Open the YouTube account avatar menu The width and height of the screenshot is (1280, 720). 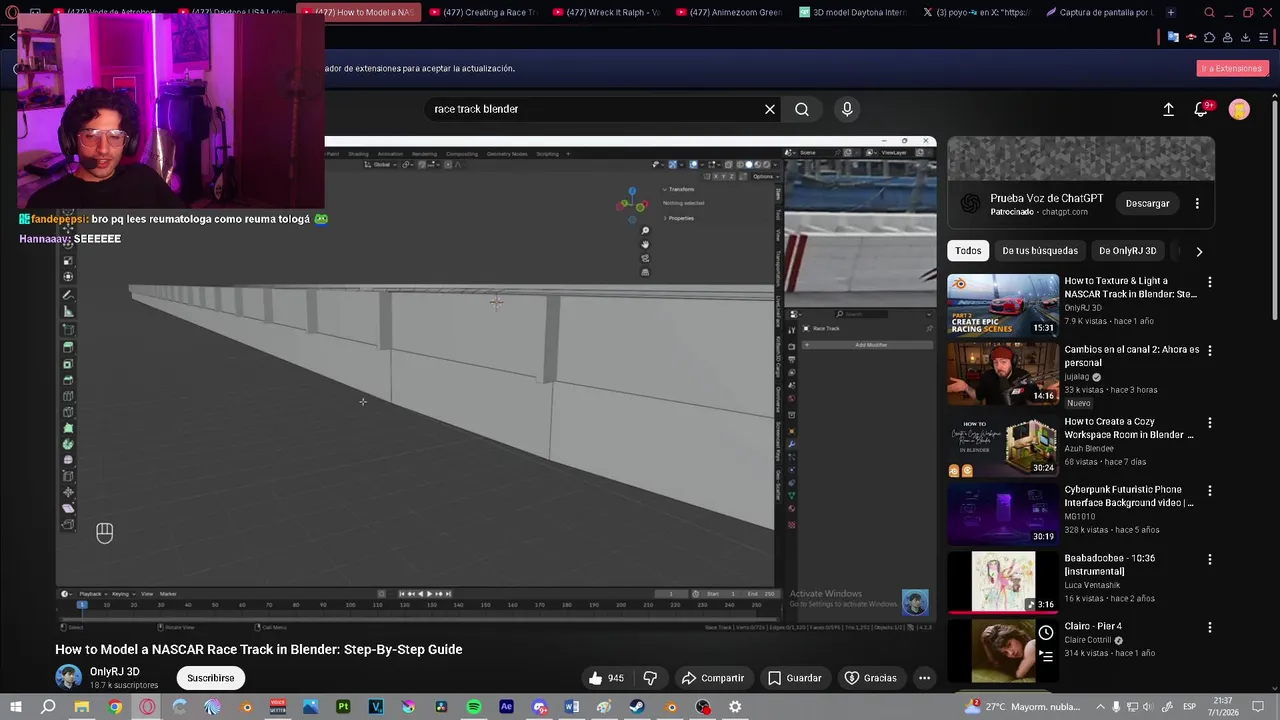[x=1239, y=109]
